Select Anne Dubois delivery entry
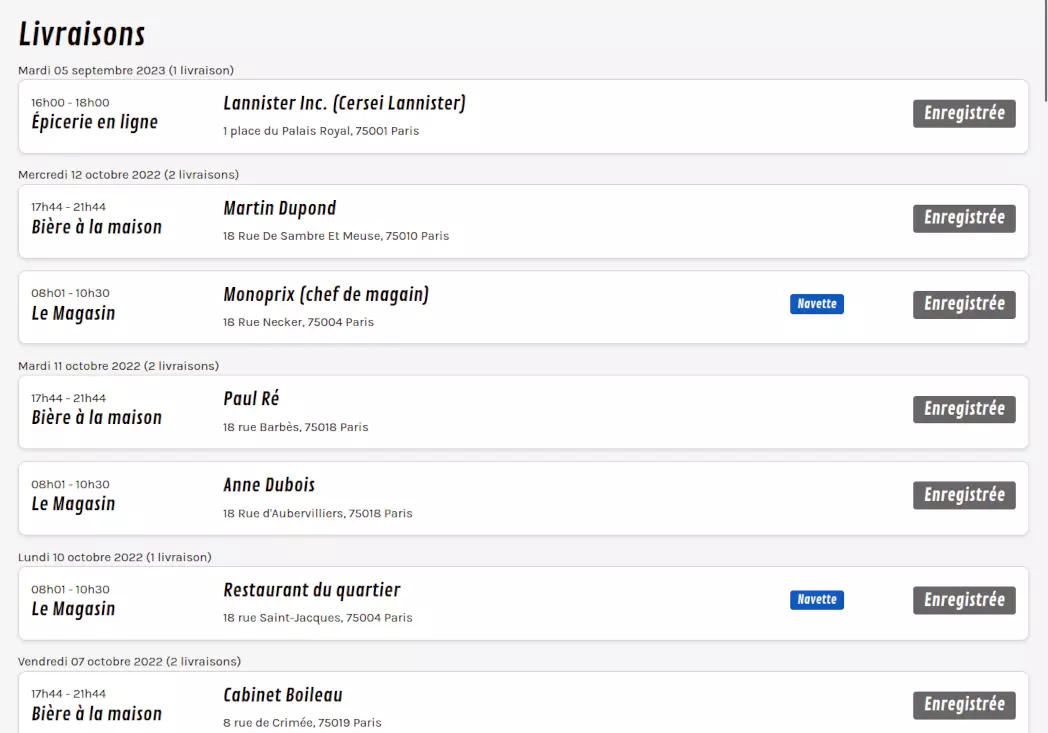This screenshot has height=733, width=1048. 269,485
